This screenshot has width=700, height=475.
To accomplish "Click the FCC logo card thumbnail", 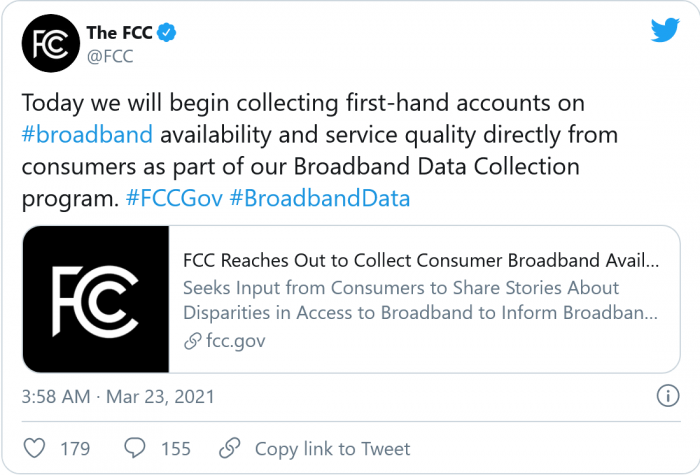I will (96, 299).
